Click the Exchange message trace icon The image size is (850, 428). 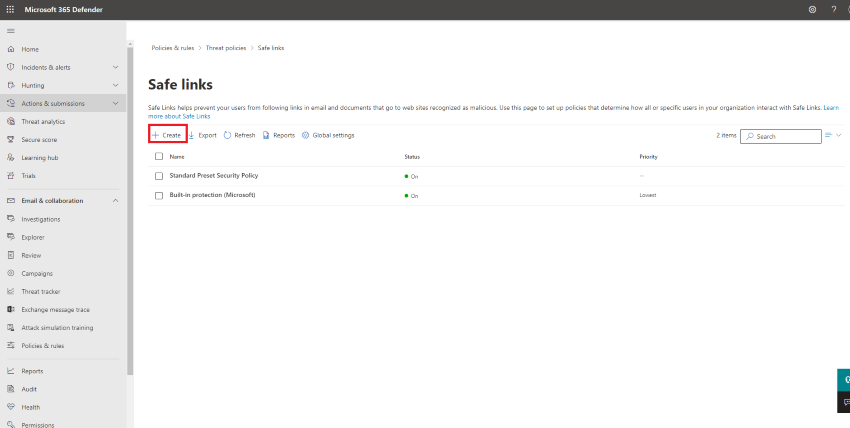[10, 309]
